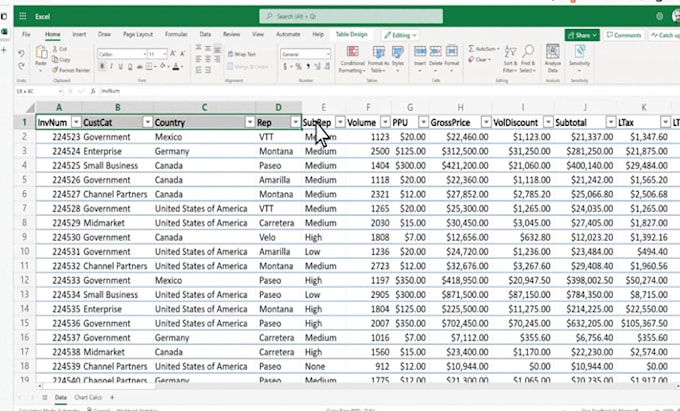Image resolution: width=680 pixels, height=411 pixels.
Task: Apply center horizontal alignment
Action: coord(208,59)
